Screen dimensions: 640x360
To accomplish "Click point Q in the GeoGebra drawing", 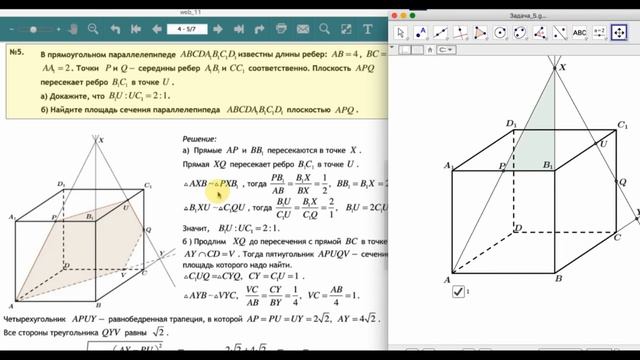I will (x=616, y=180).
